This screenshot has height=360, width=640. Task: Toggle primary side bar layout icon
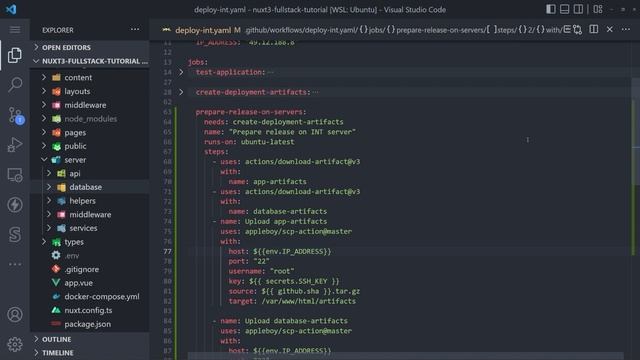[551, 9]
